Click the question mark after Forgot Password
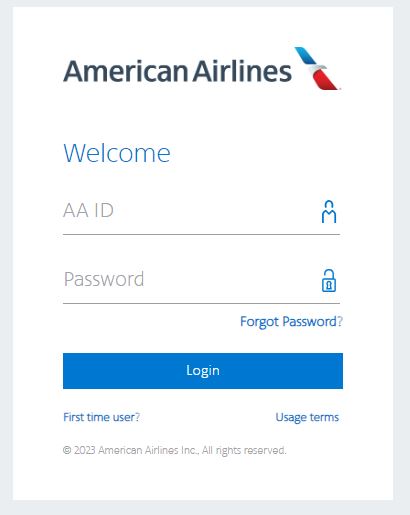This screenshot has width=410, height=515. 340,322
